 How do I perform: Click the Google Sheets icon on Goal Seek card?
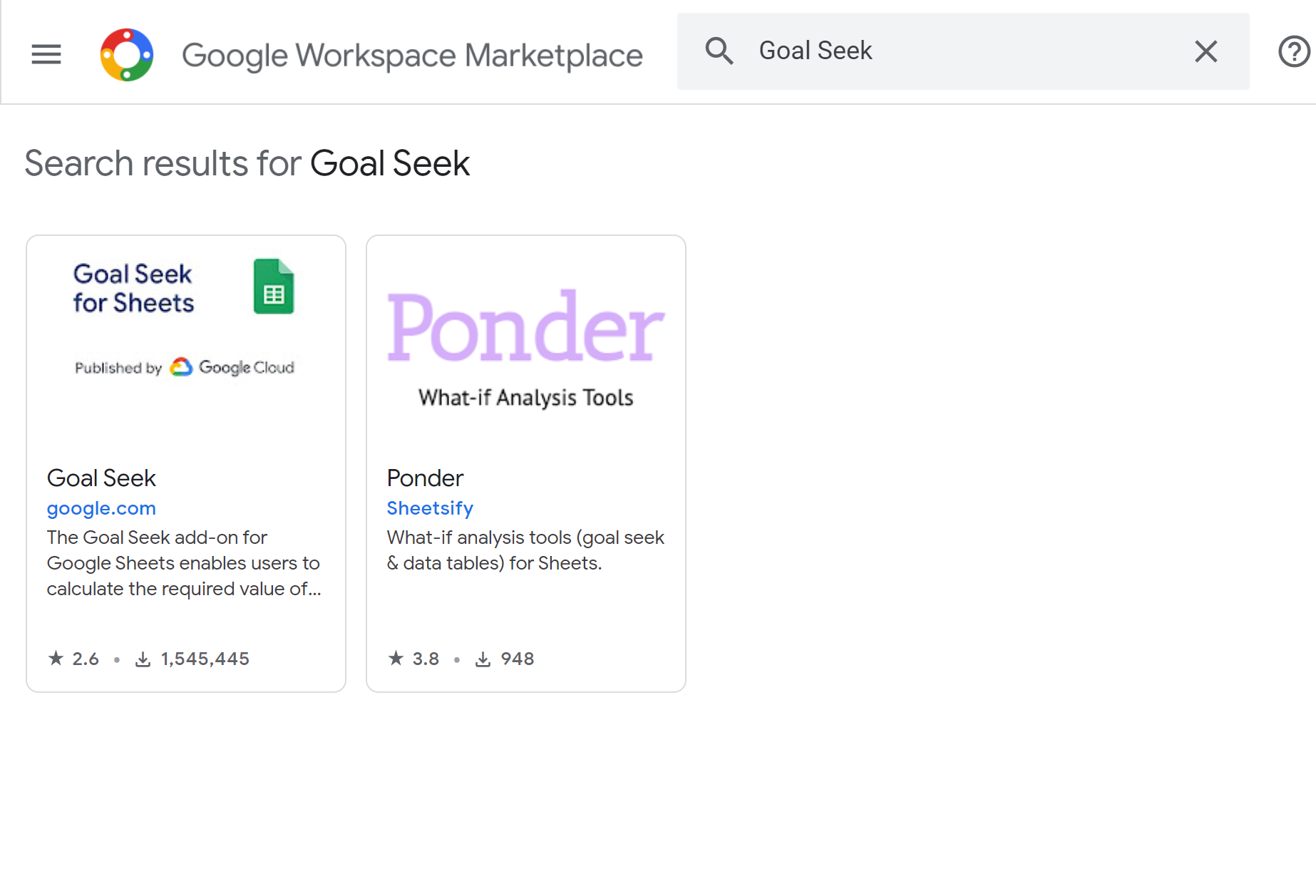(274, 287)
